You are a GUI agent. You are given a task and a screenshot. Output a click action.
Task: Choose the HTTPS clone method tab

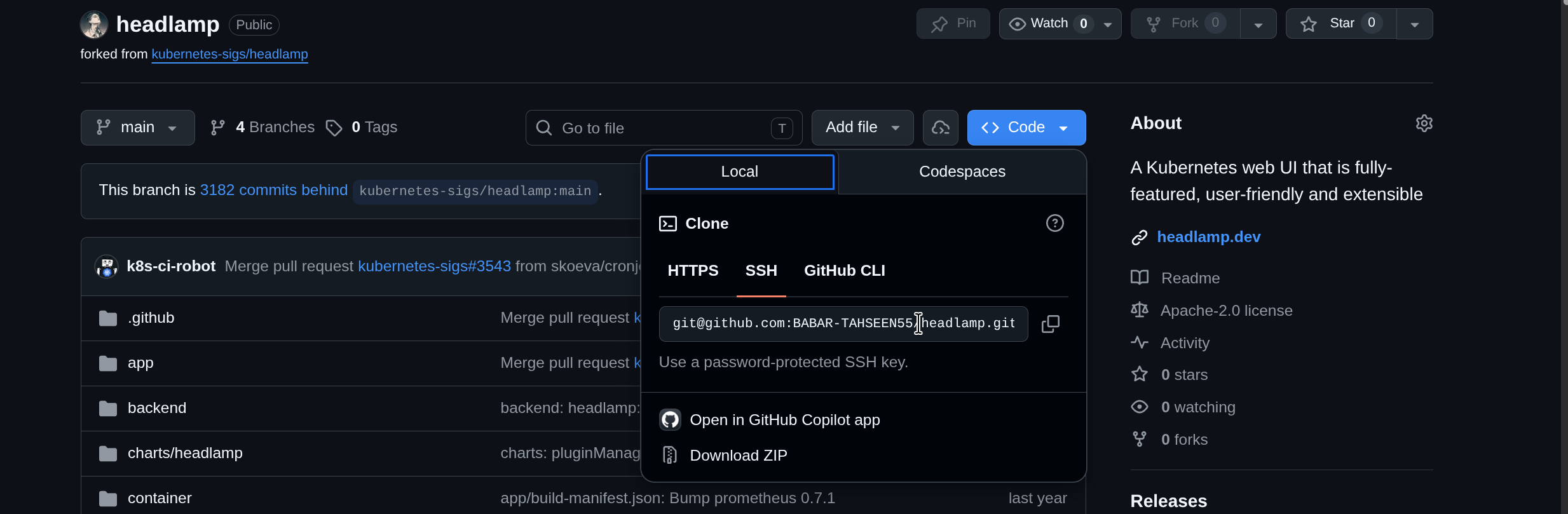pyautogui.click(x=693, y=271)
